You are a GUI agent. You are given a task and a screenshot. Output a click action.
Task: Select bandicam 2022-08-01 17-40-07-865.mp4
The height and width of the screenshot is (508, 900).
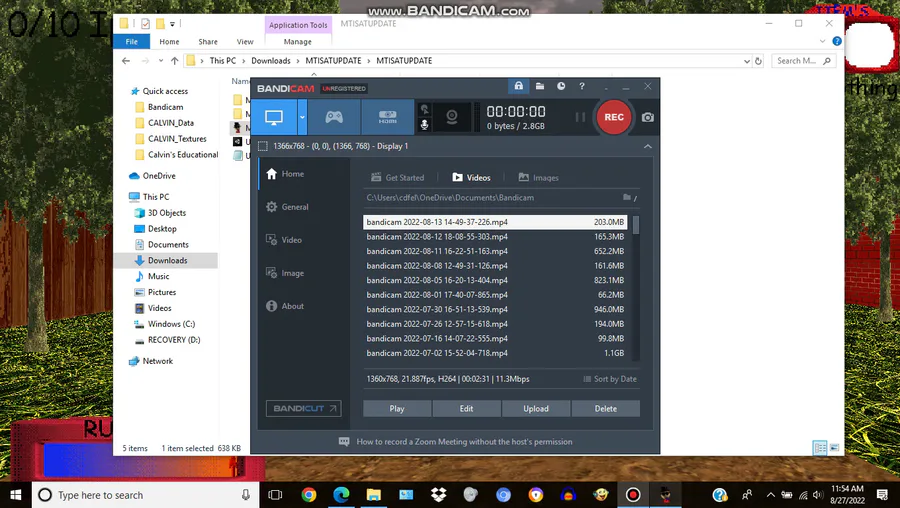(x=495, y=294)
